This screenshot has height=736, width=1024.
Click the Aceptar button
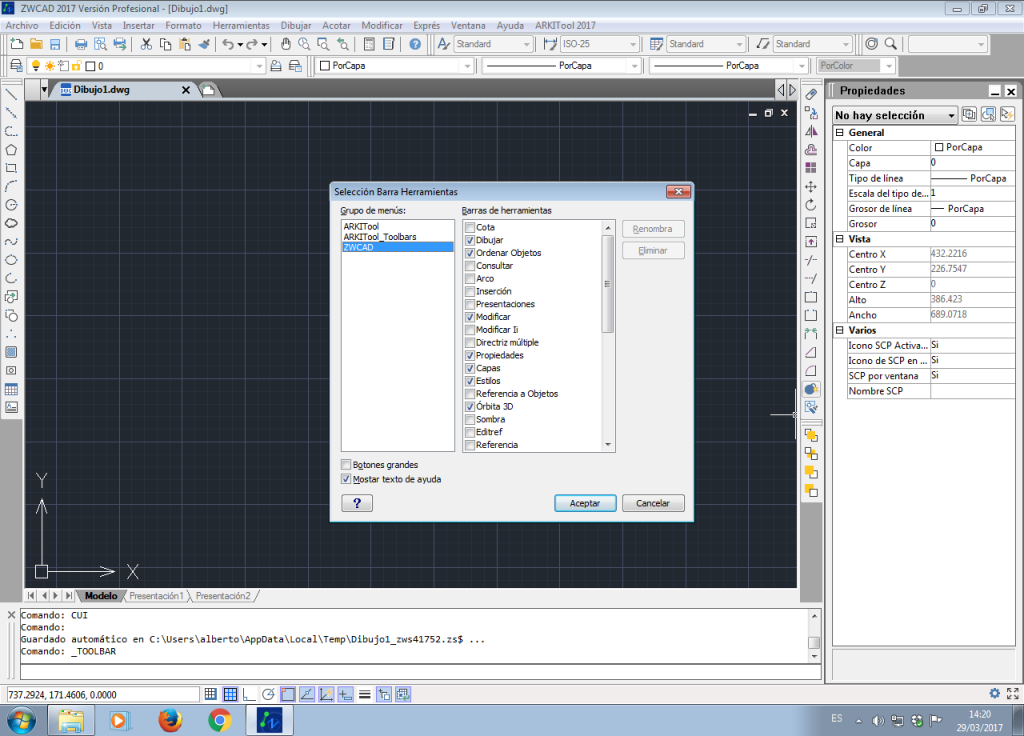coord(585,503)
